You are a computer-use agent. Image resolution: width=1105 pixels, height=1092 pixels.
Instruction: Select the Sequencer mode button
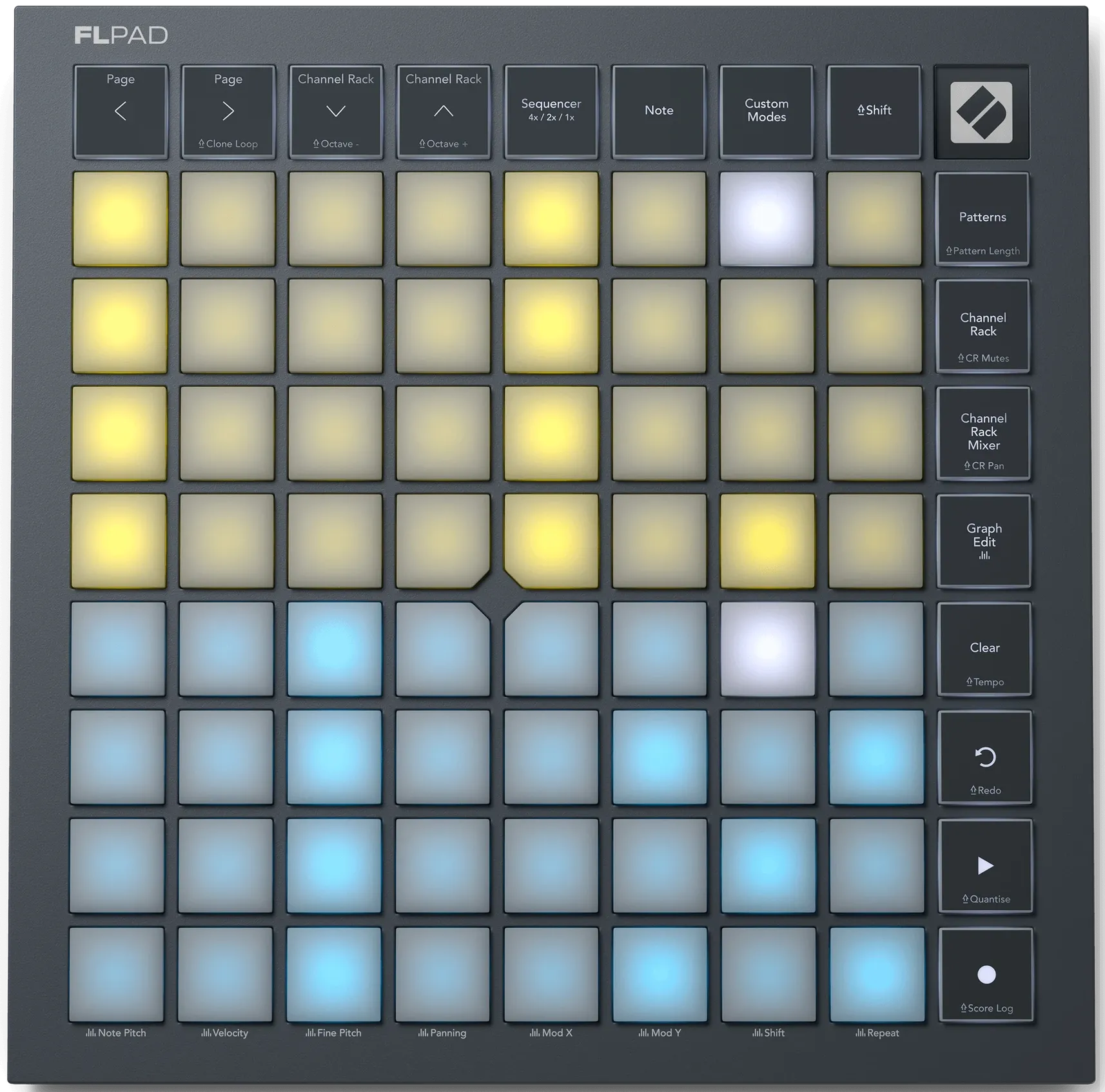point(551,112)
